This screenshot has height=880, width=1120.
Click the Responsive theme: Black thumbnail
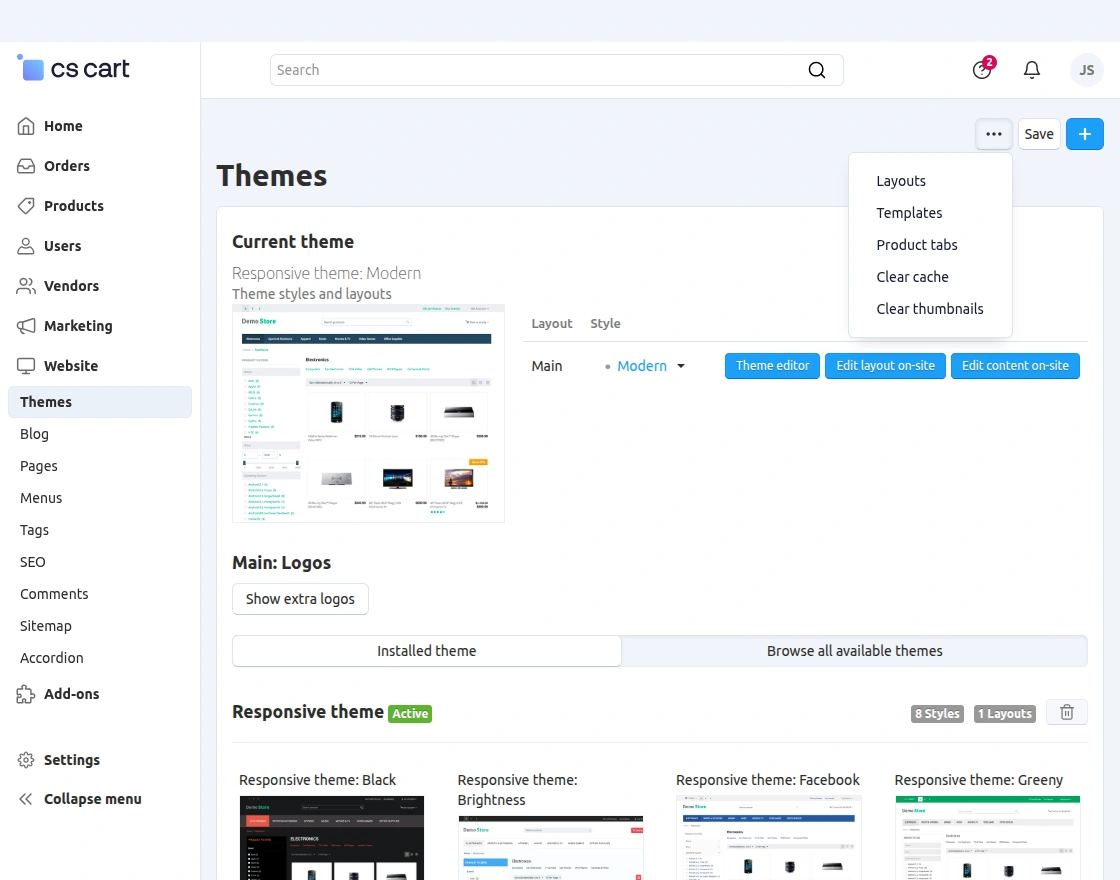coord(331,838)
